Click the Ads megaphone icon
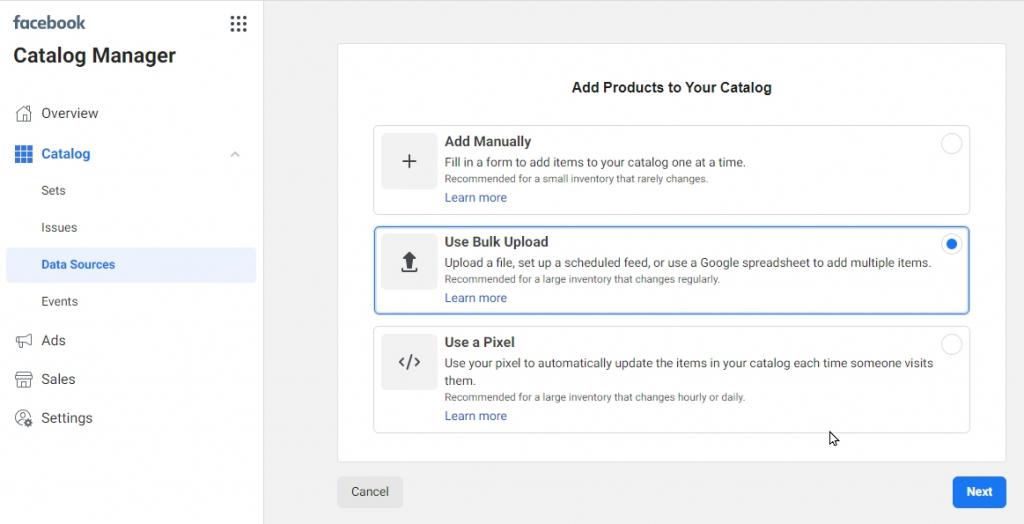Viewport: 1024px width, 524px height. (x=24, y=340)
